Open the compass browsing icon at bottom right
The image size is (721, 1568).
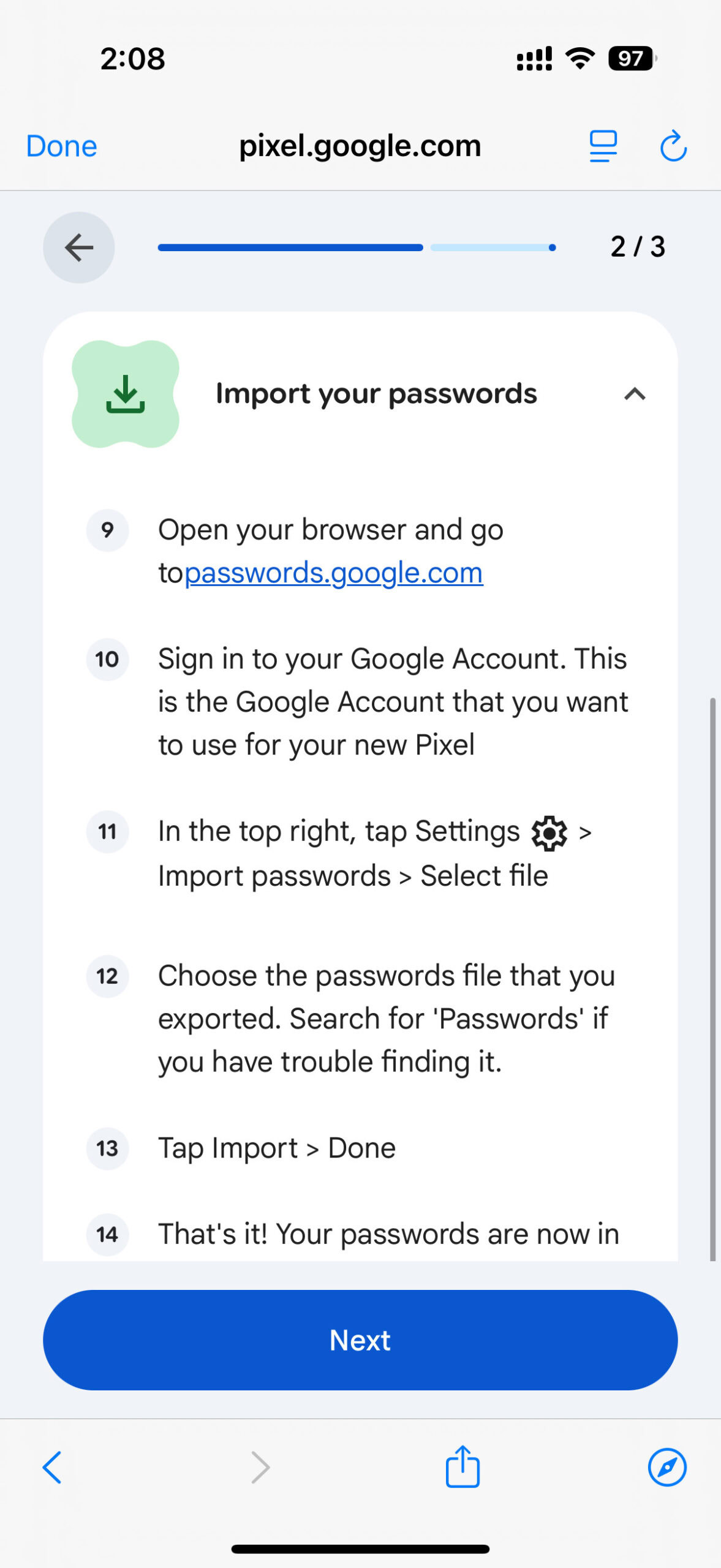668,1467
